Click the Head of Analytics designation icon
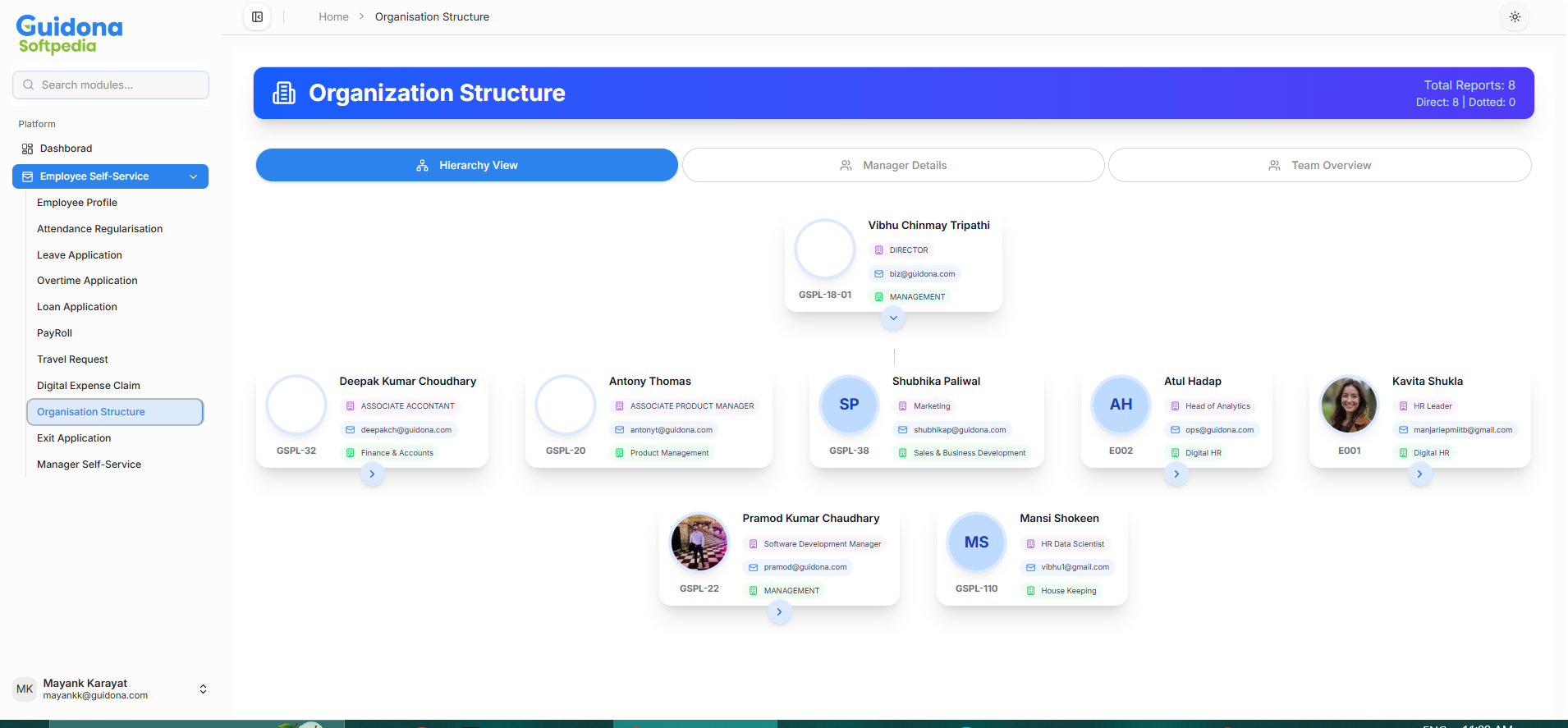1568x728 pixels. (x=1175, y=406)
